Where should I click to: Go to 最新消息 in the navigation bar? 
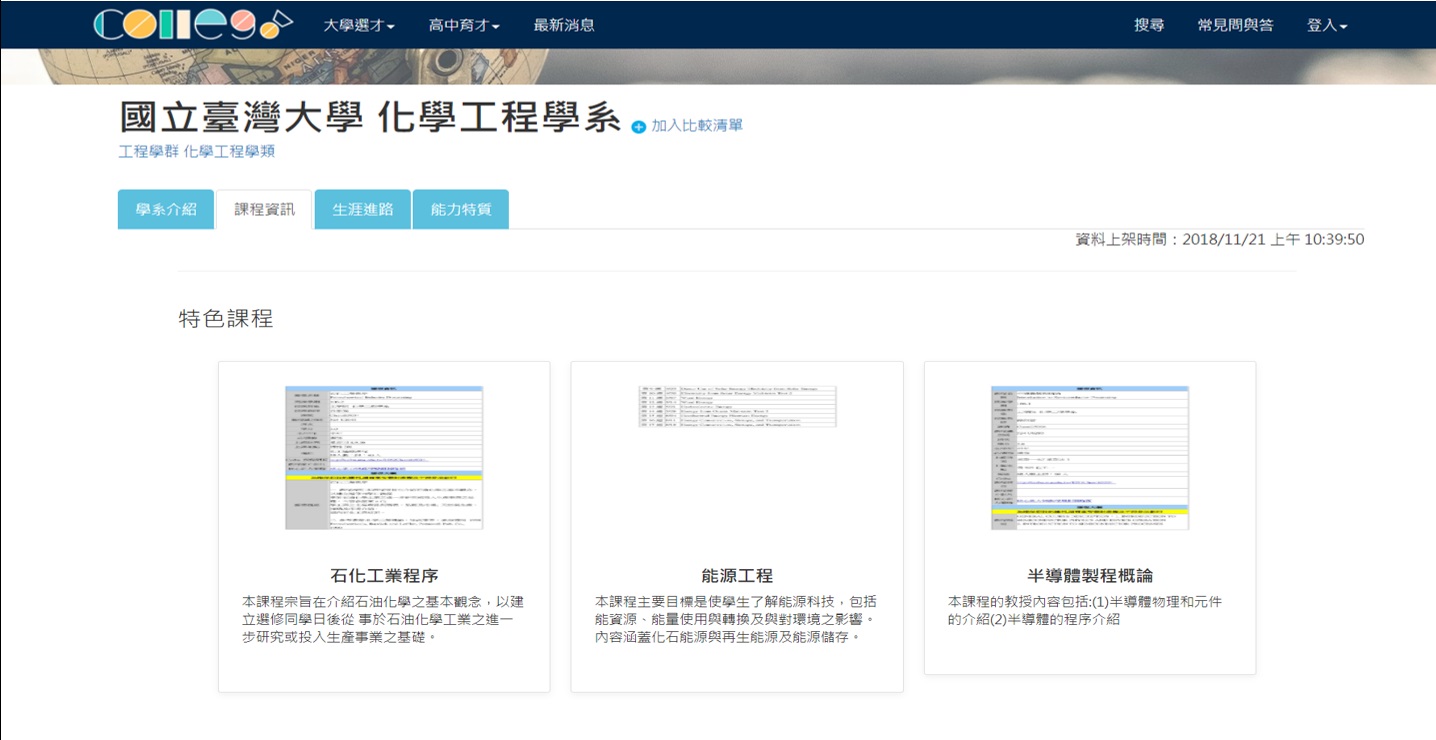point(564,25)
